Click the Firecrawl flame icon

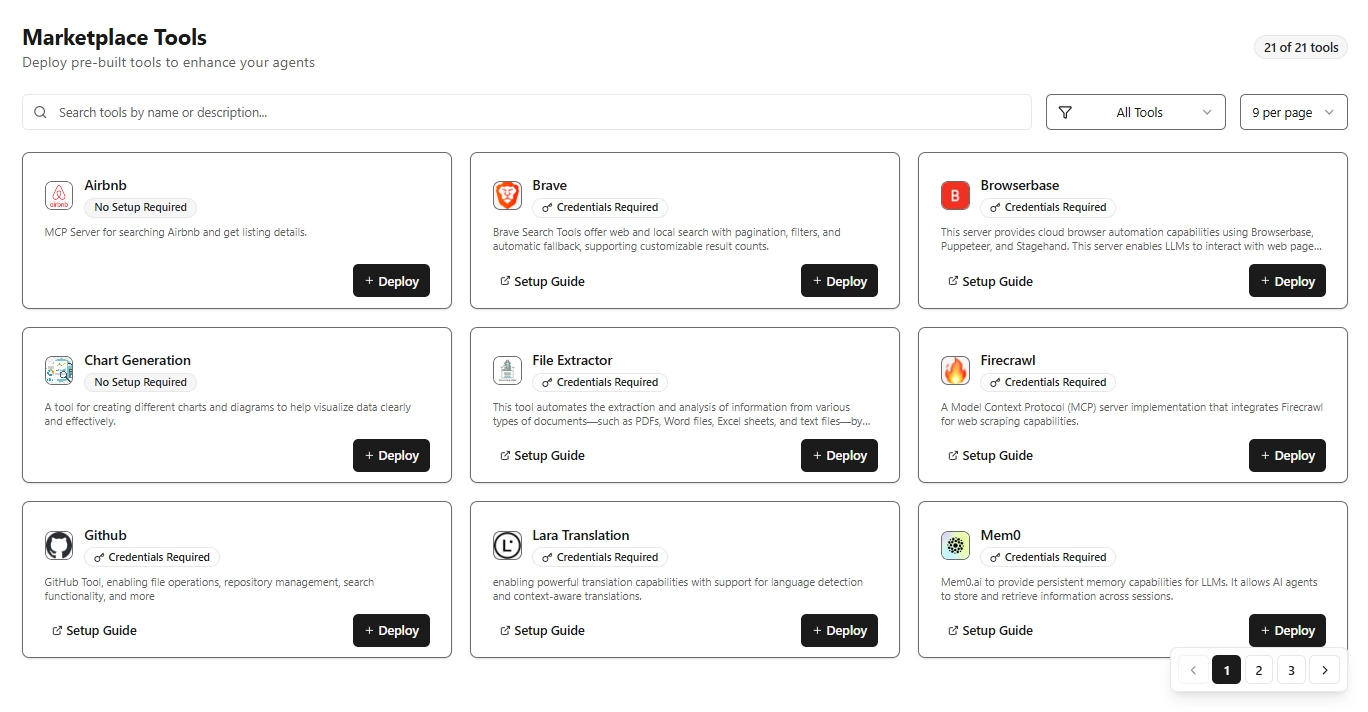955,370
